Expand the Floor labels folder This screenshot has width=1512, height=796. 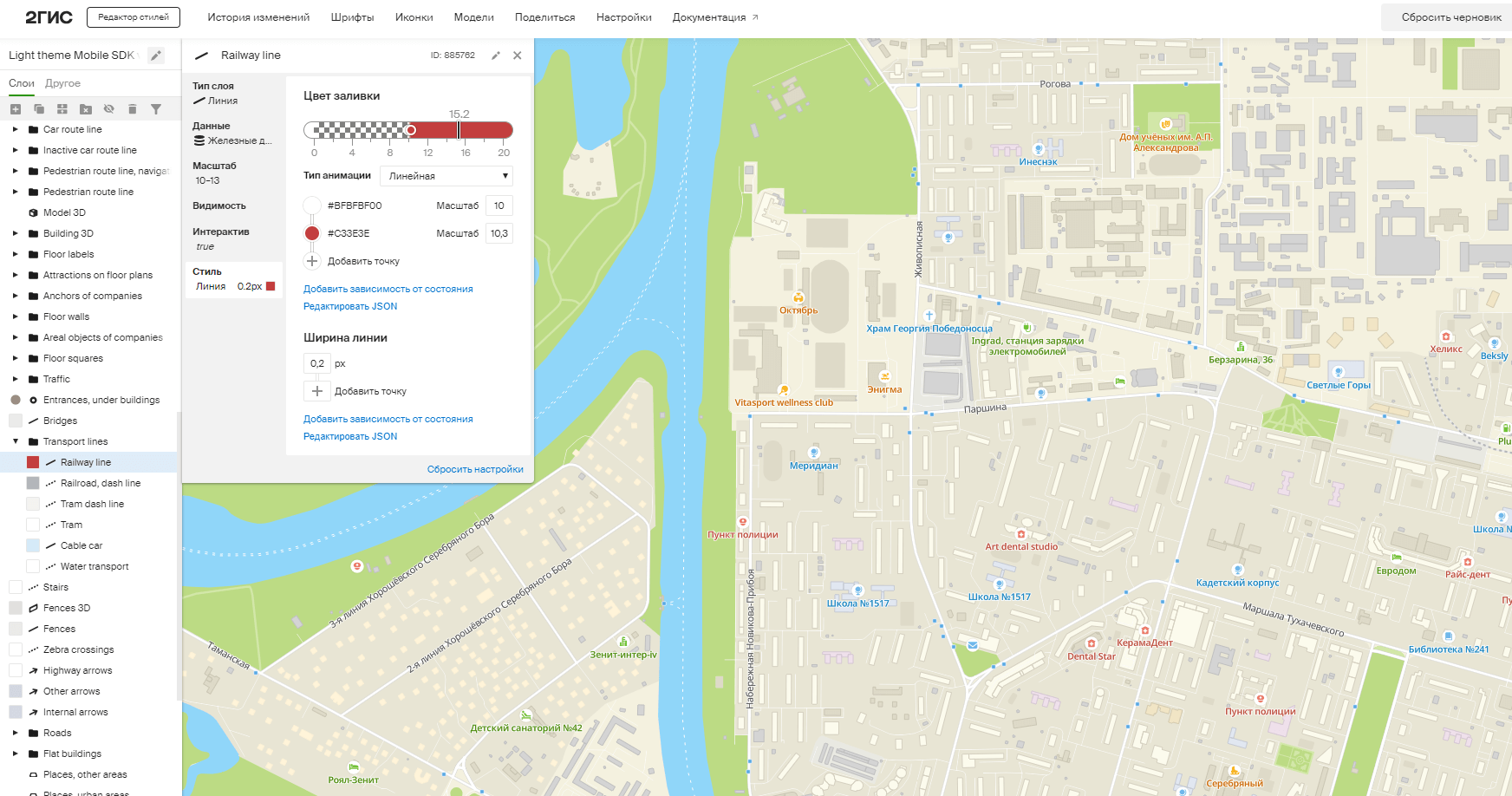[15, 254]
